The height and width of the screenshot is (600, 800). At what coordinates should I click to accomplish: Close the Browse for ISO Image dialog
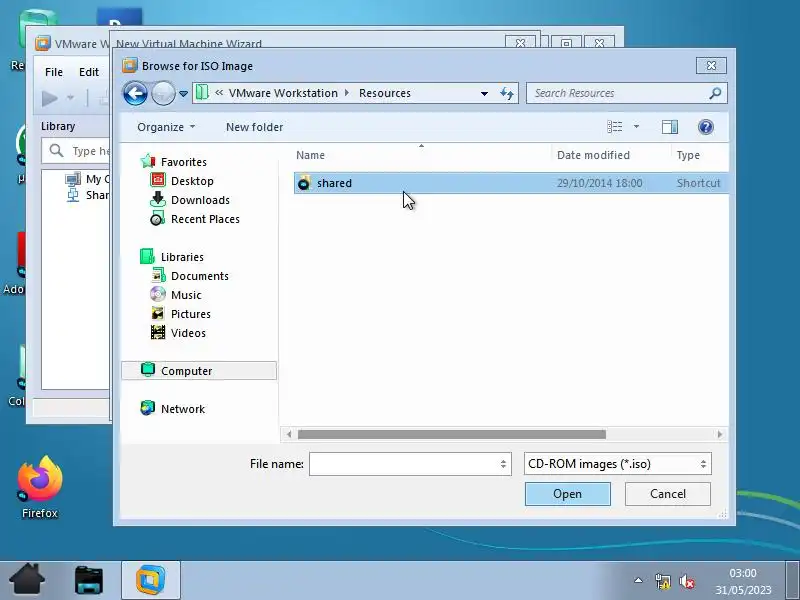pos(711,65)
